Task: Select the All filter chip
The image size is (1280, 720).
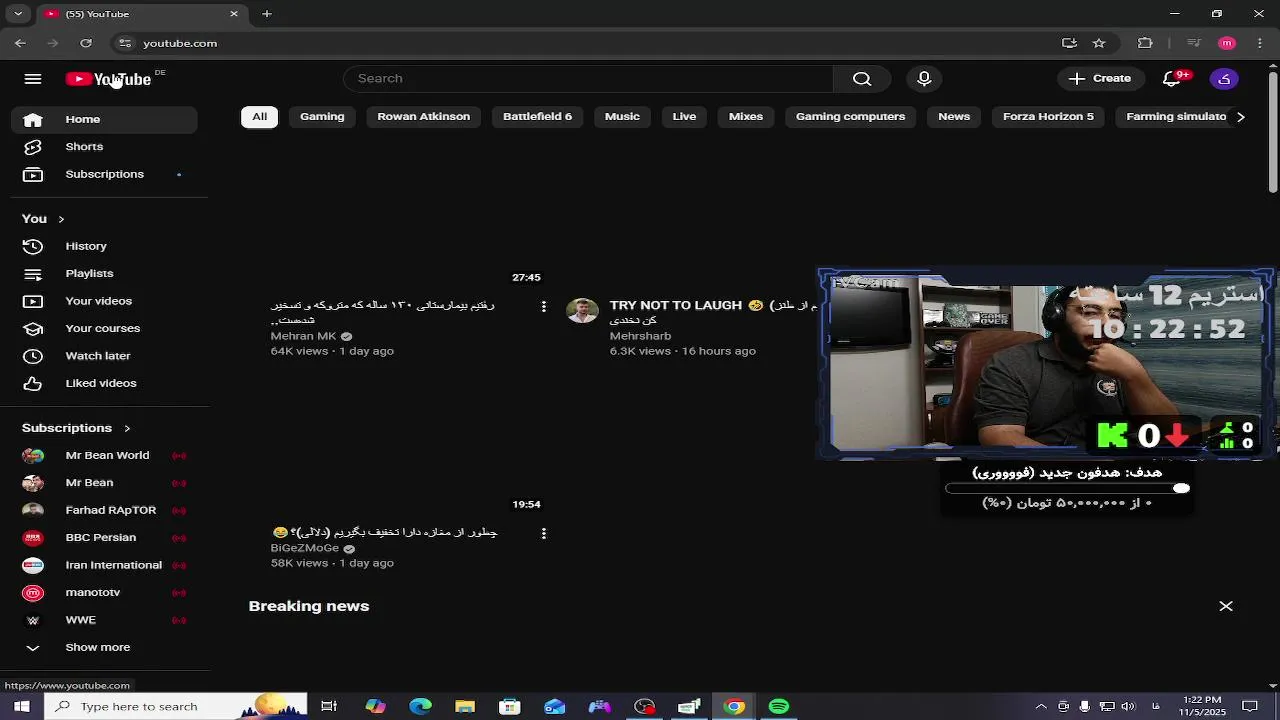Action: (x=259, y=117)
